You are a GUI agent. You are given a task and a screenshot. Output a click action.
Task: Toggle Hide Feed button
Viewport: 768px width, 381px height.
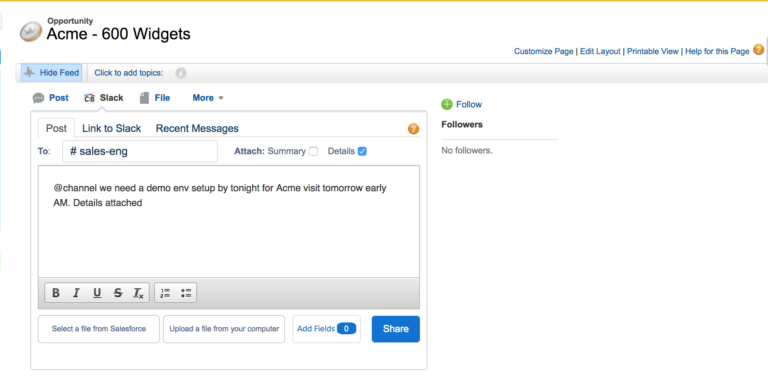pyautogui.click(x=51, y=72)
